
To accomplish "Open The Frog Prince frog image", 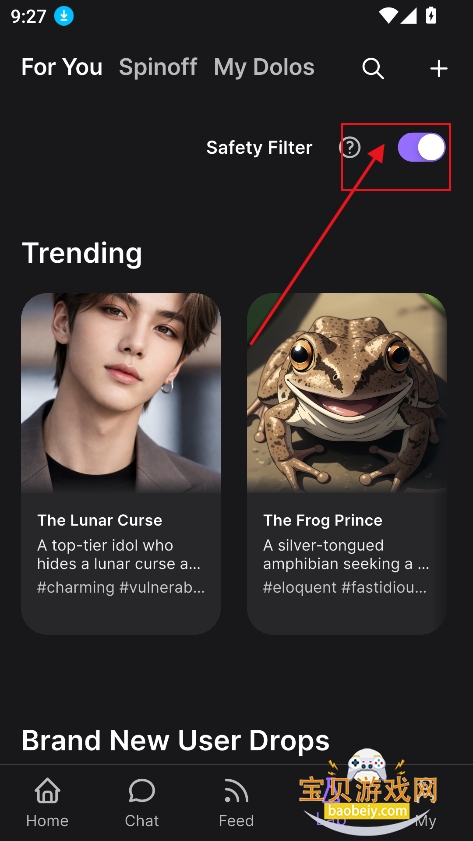I will (x=347, y=393).
